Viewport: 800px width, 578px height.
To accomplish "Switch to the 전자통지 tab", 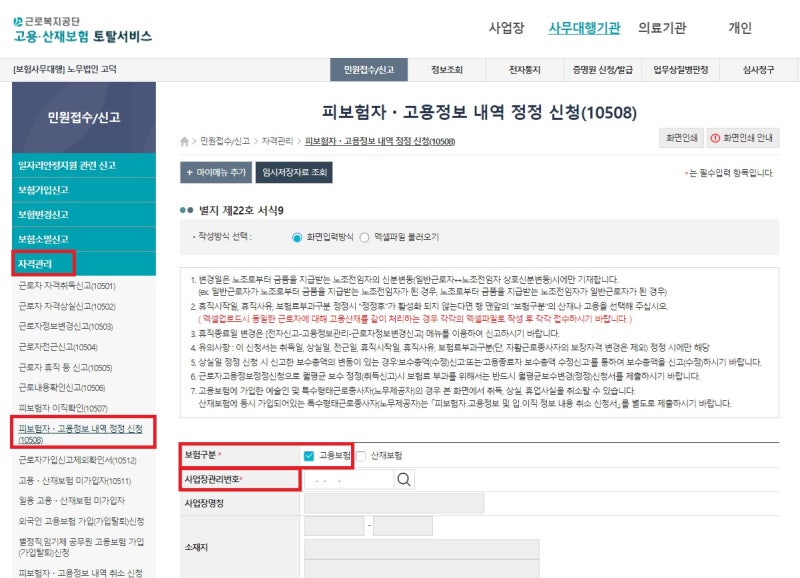I will tap(524, 70).
